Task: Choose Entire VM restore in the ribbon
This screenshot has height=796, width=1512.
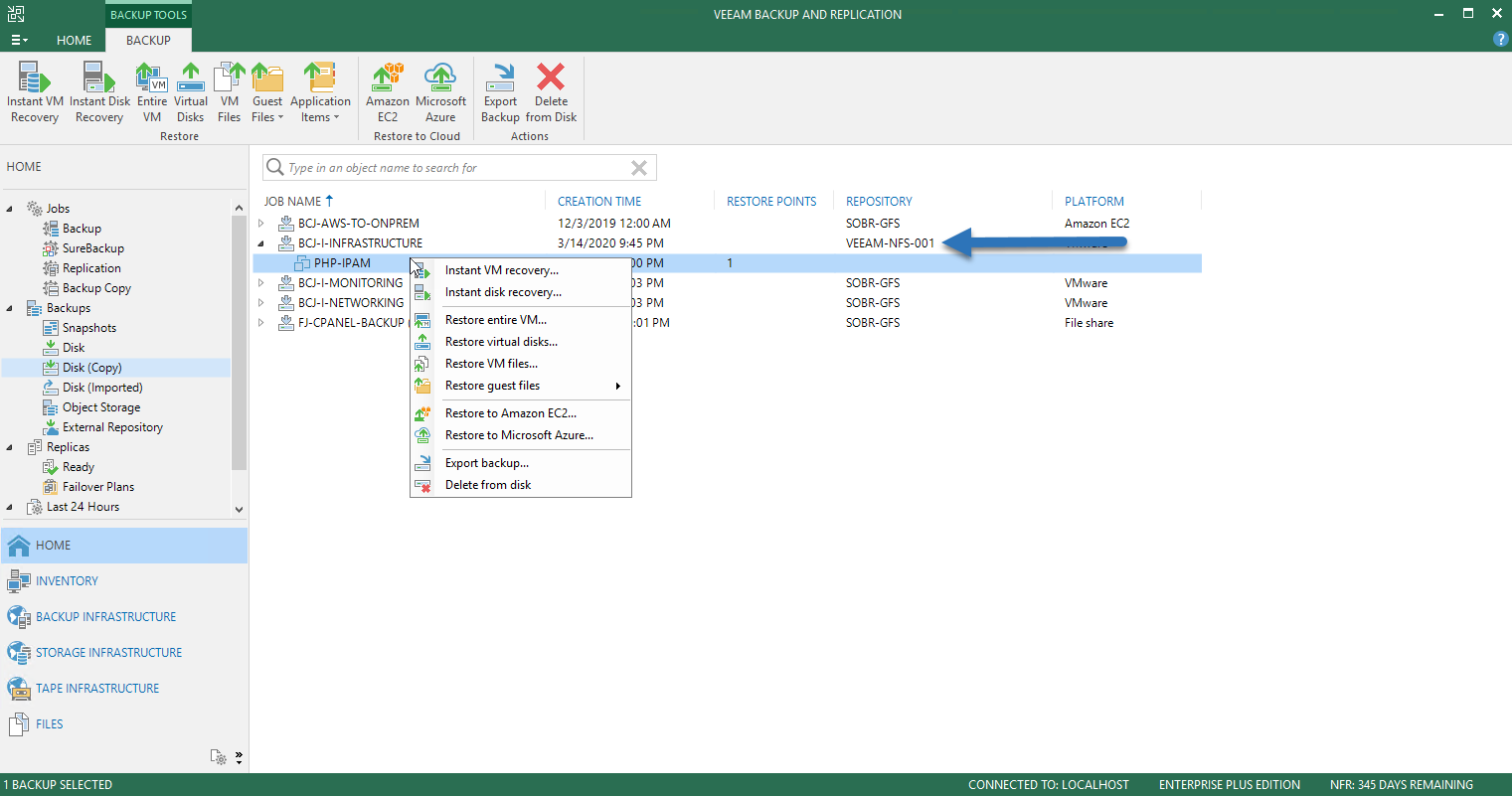Action: point(152,92)
